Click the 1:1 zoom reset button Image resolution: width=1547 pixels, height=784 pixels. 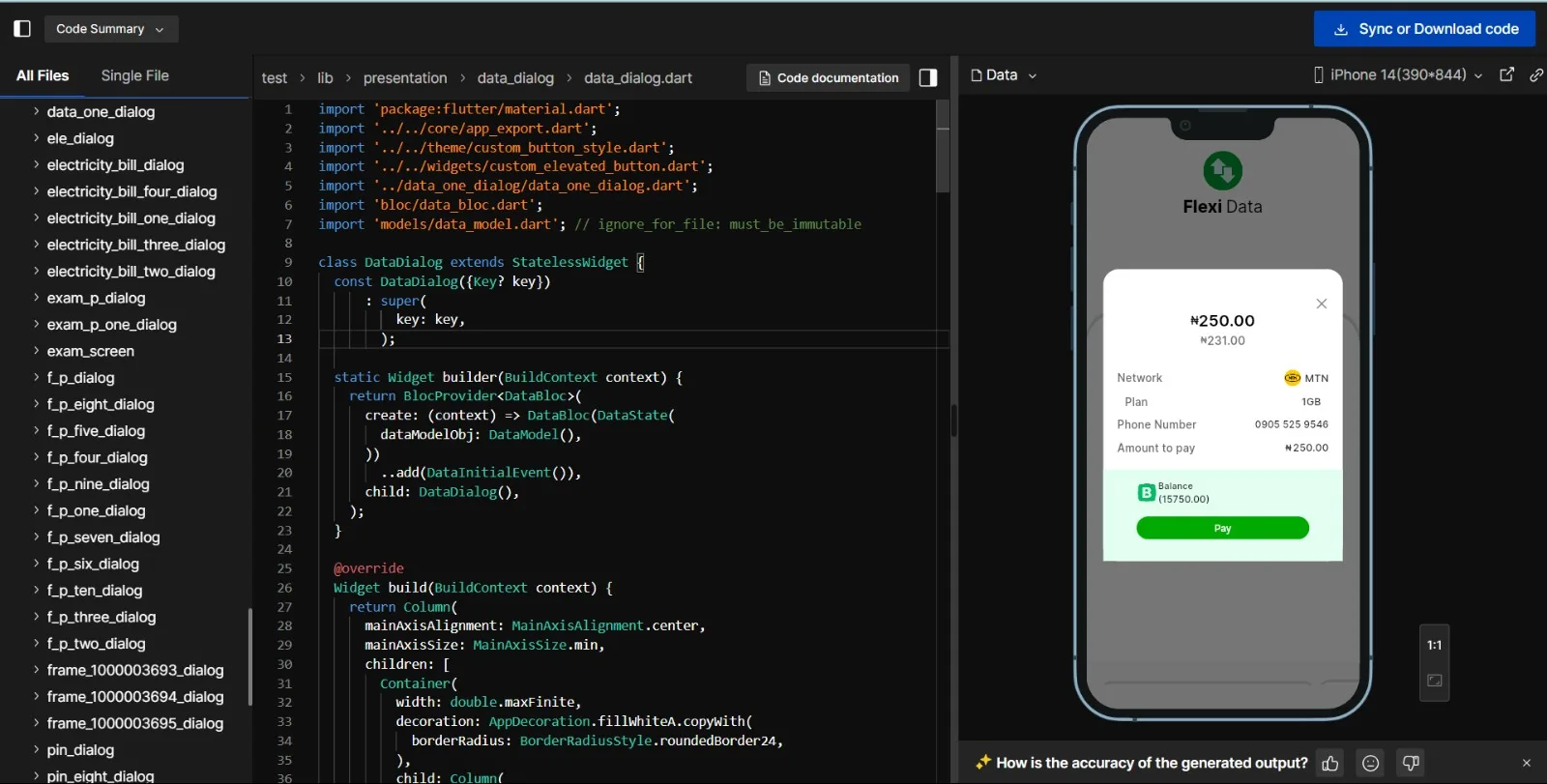pyautogui.click(x=1434, y=646)
